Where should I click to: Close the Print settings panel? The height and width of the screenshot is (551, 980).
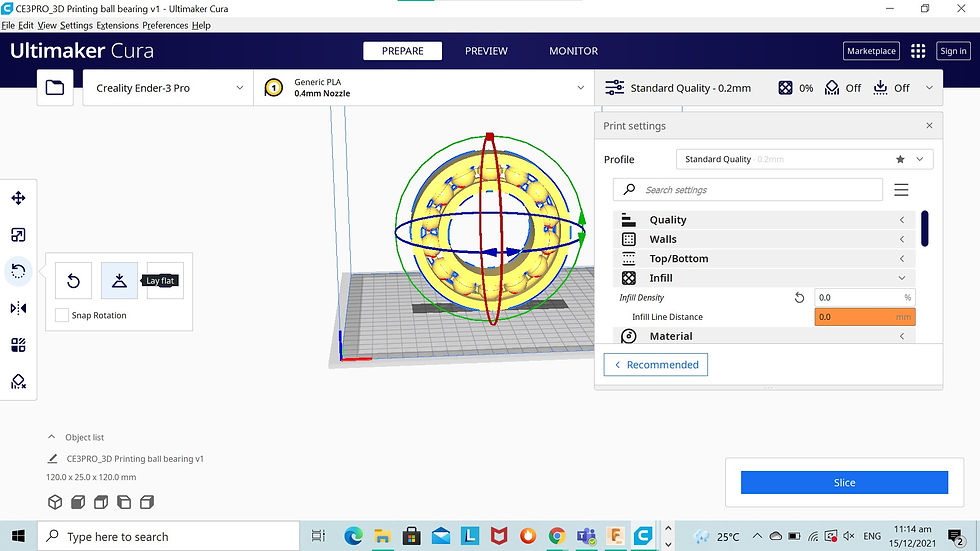(x=929, y=126)
